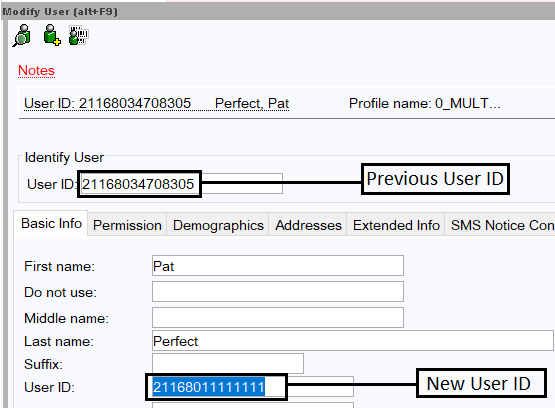Image resolution: width=555 pixels, height=408 pixels.
Task: Open the Perfect, Pat name link
Action: tap(252, 103)
